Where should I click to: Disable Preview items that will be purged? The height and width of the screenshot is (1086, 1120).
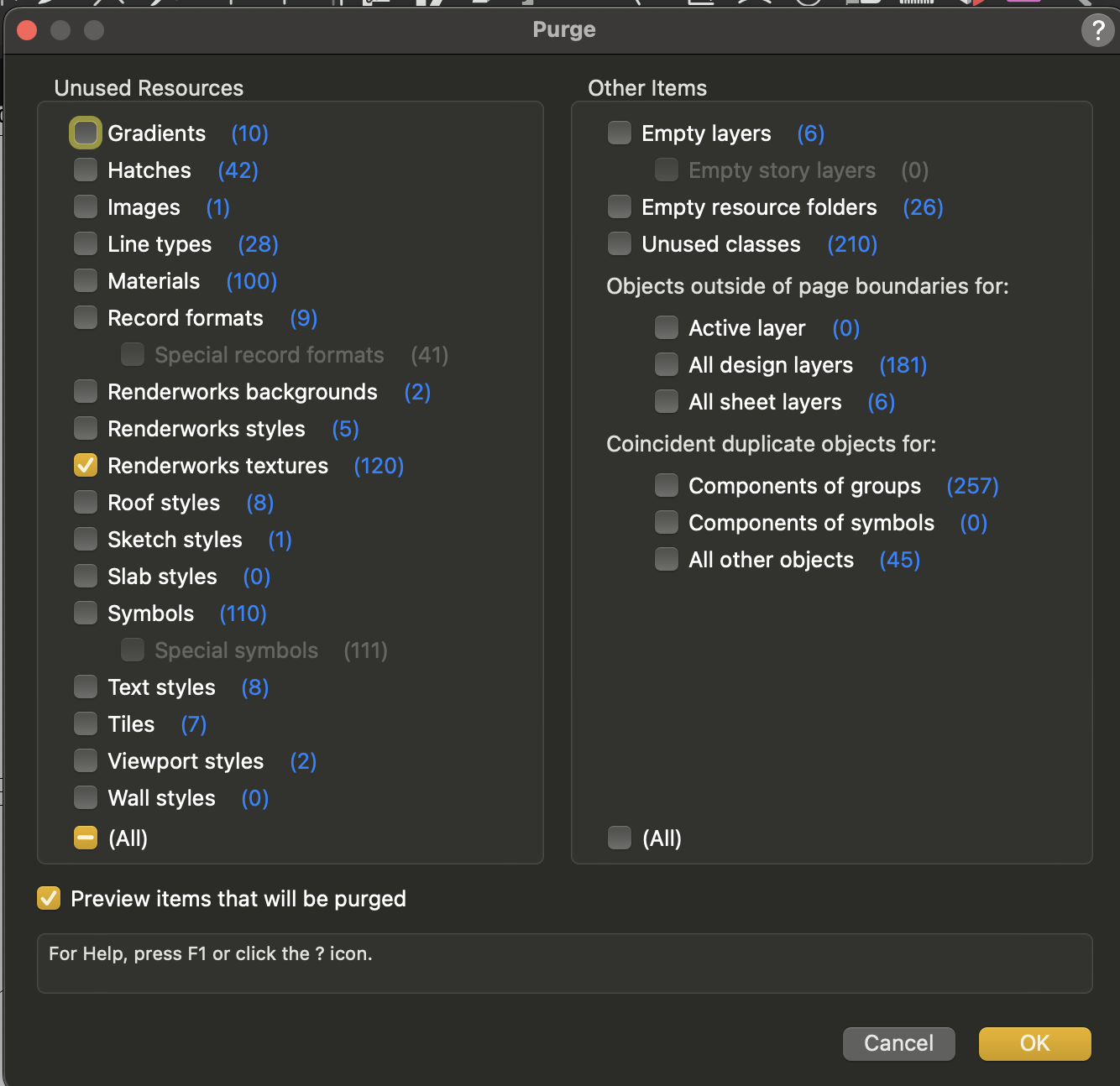49,899
